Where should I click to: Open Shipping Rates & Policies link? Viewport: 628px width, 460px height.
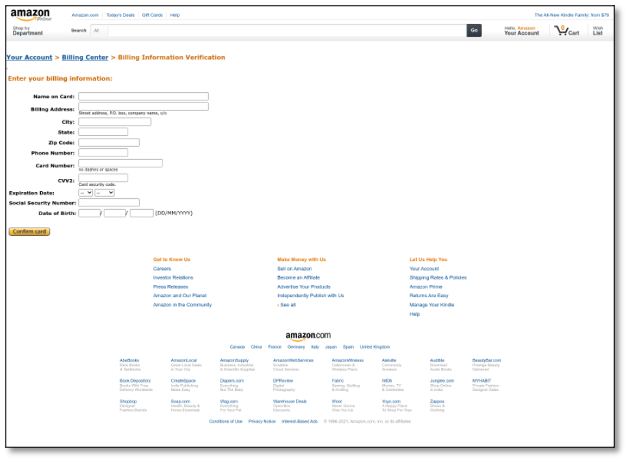tap(438, 277)
